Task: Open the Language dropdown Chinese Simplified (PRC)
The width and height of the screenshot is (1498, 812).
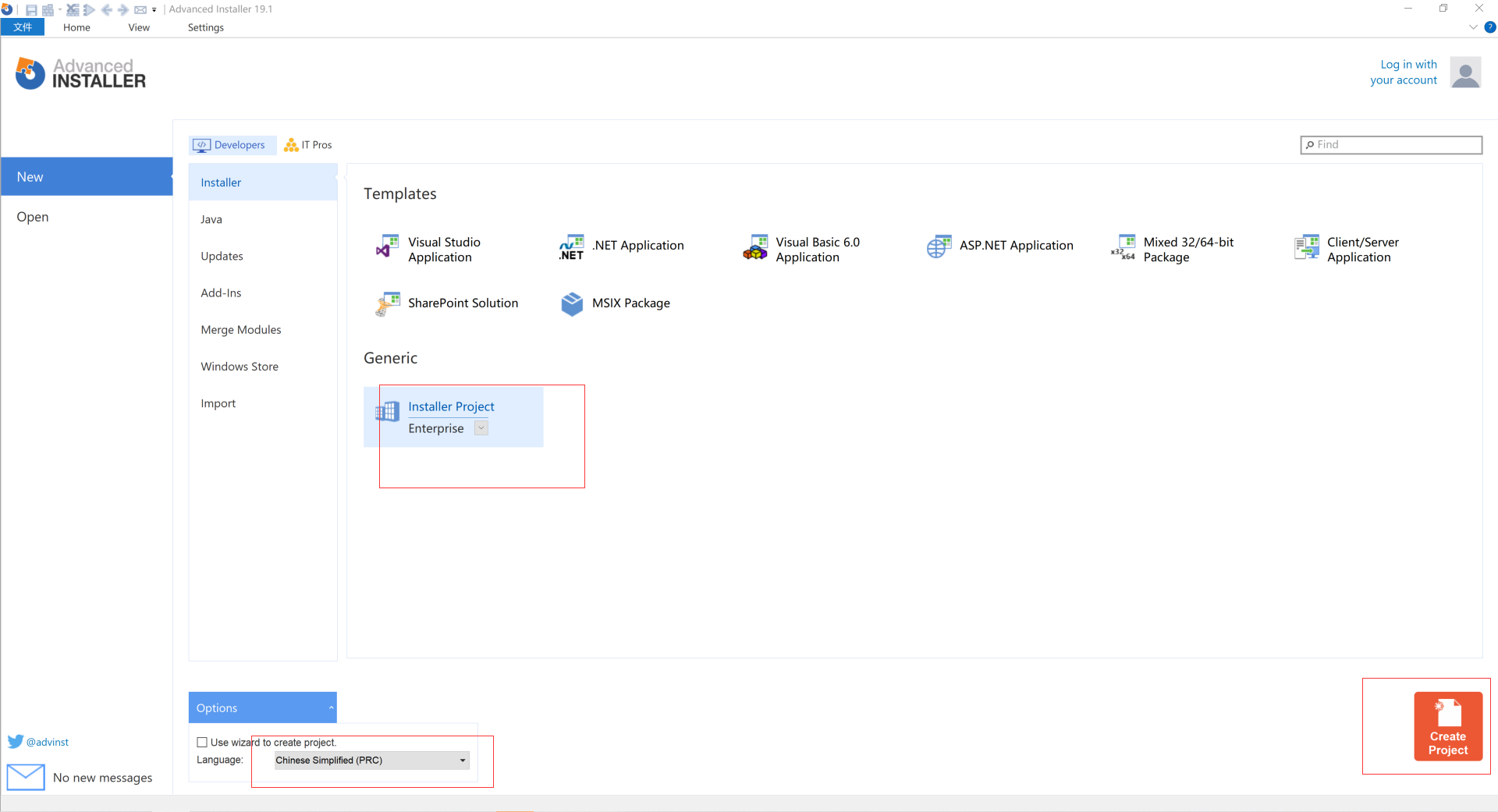Action: [x=372, y=761]
